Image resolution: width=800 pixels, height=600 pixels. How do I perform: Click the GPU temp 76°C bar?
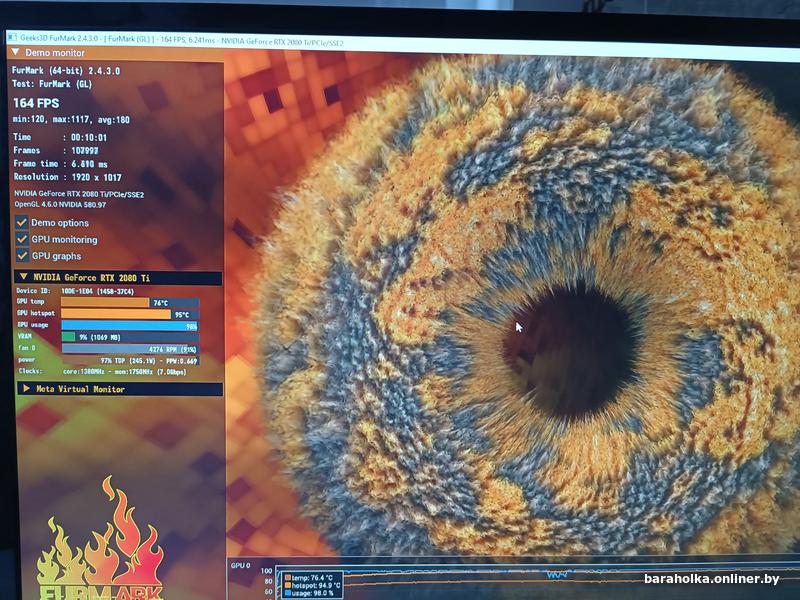[x=130, y=303]
